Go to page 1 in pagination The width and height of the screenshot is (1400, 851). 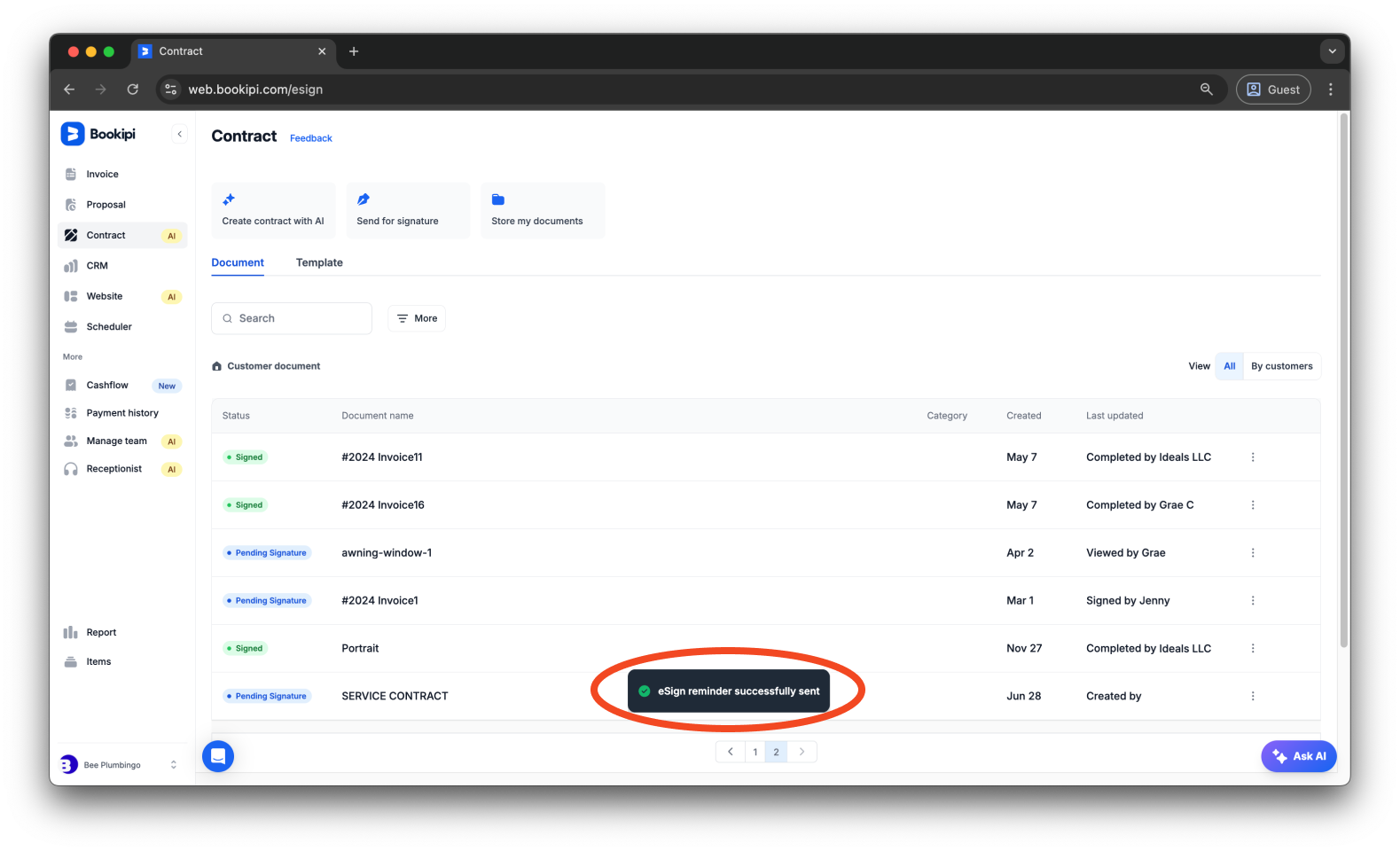click(x=755, y=752)
